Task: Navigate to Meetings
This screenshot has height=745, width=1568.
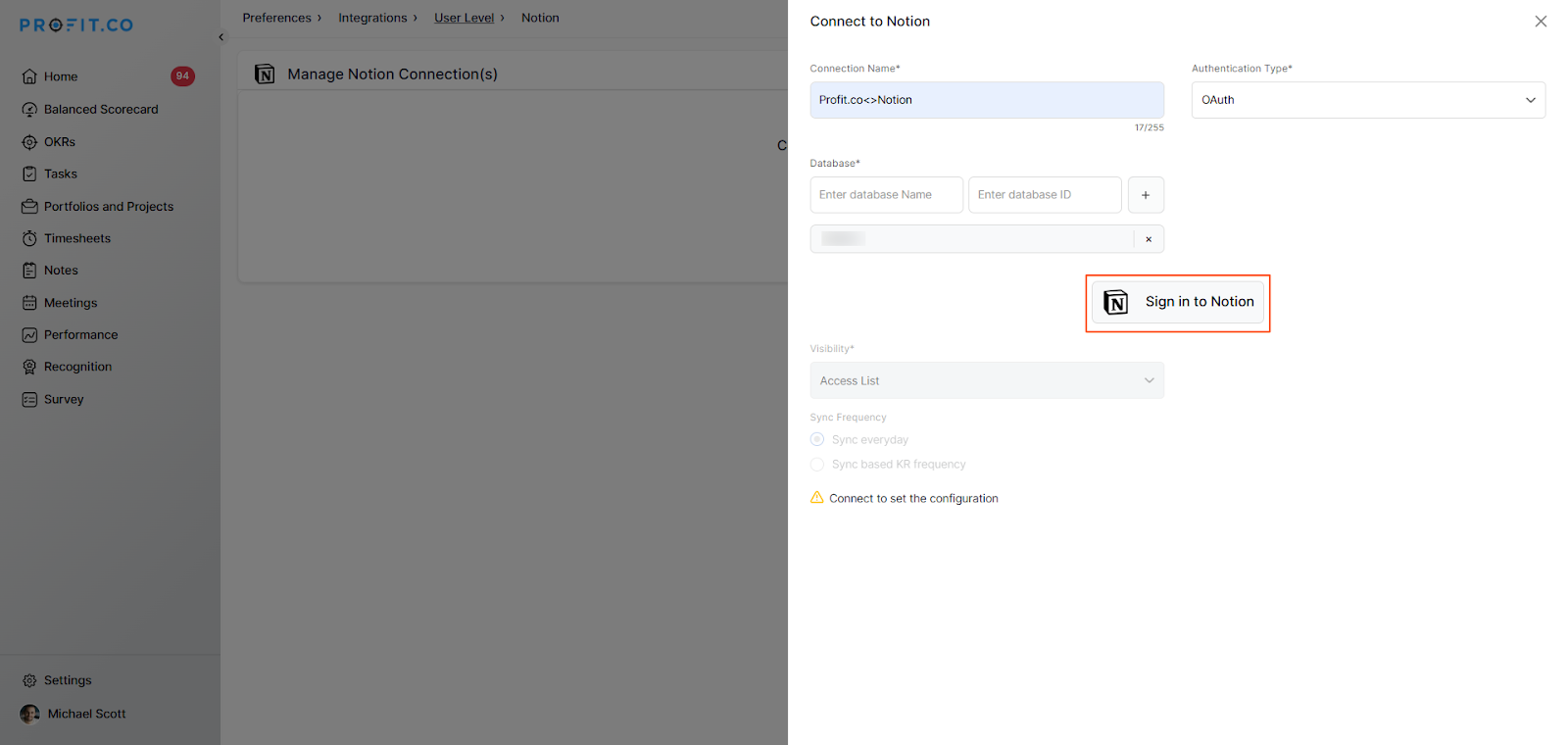Action: click(x=71, y=303)
